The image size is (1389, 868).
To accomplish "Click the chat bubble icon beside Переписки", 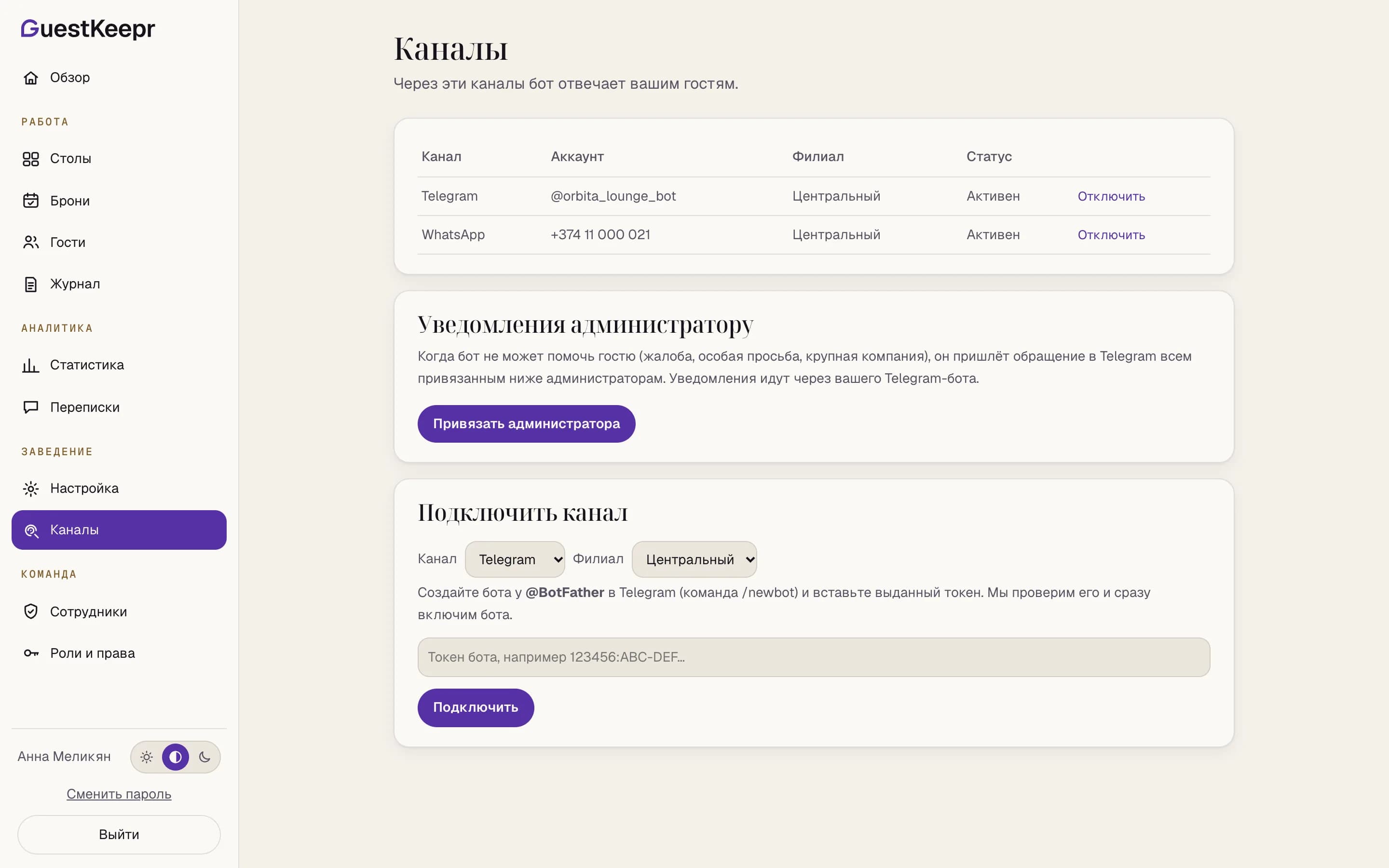I will 31,407.
